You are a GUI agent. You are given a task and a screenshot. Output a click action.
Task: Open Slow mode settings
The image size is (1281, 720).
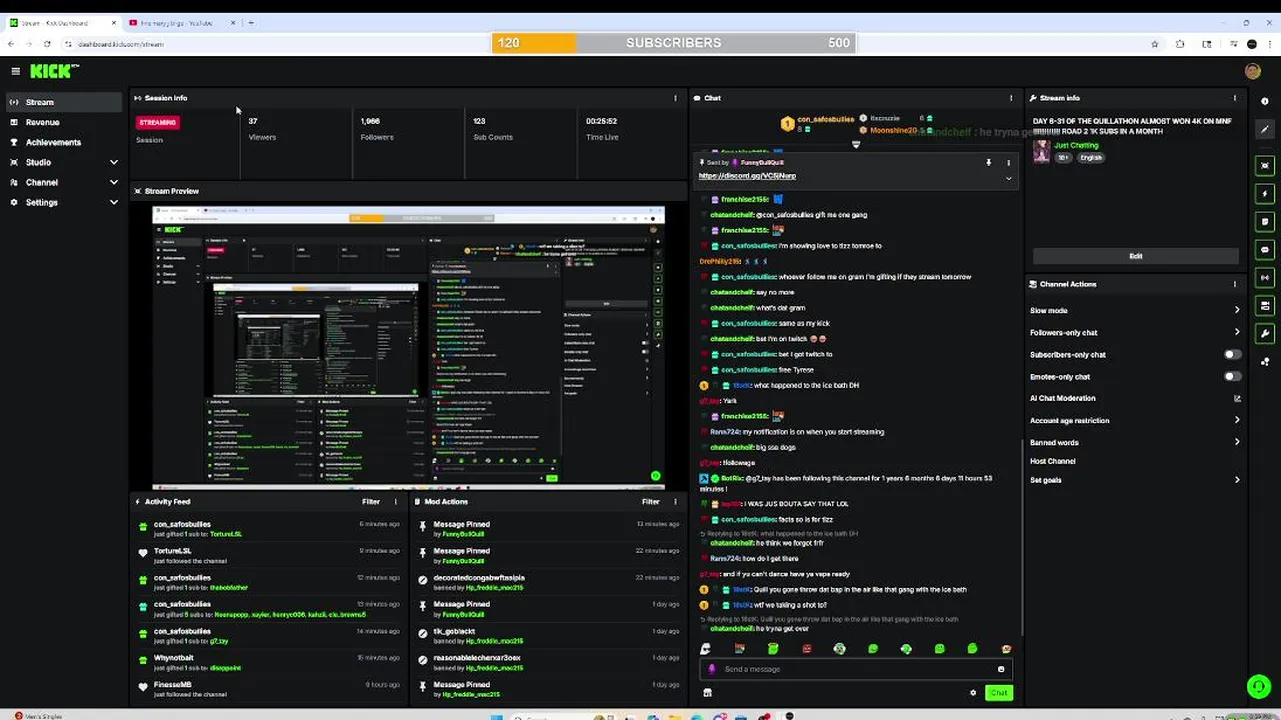[1135, 311]
